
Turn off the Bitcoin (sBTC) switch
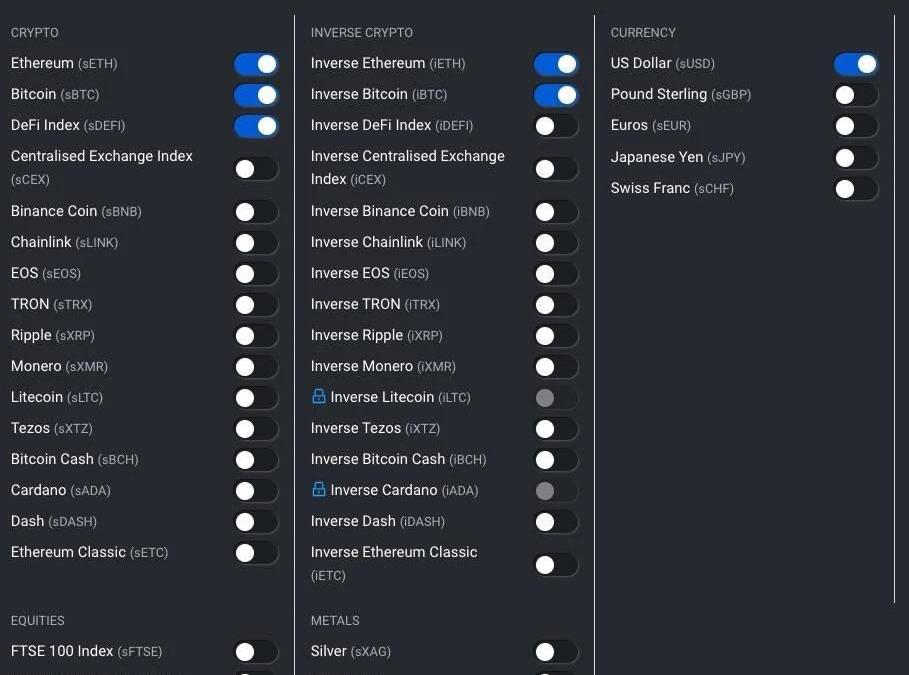pyautogui.click(x=256, y=95)
